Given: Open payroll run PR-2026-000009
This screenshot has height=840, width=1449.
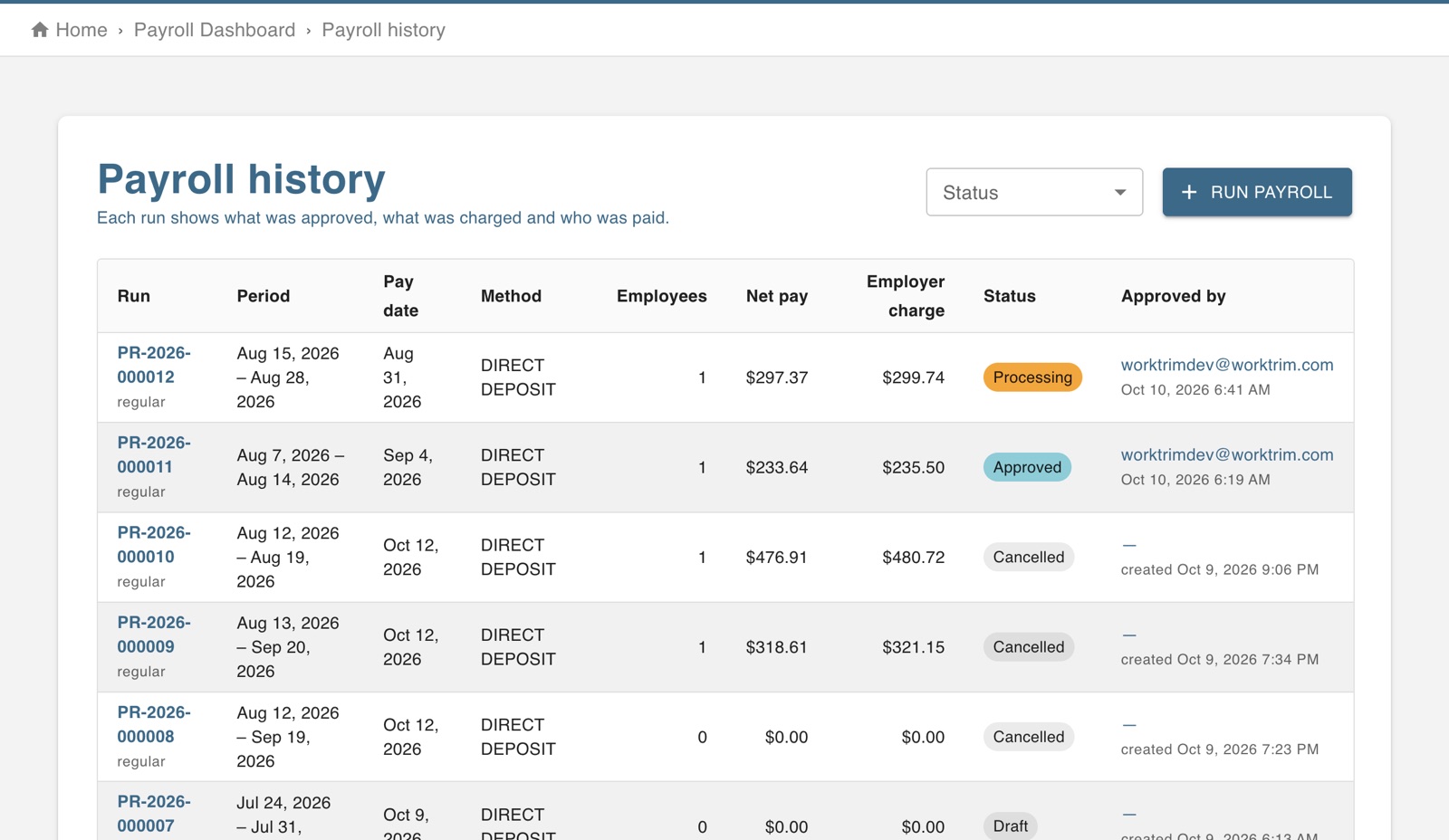Looking at the screenshot, I should (x=154, y=635).
